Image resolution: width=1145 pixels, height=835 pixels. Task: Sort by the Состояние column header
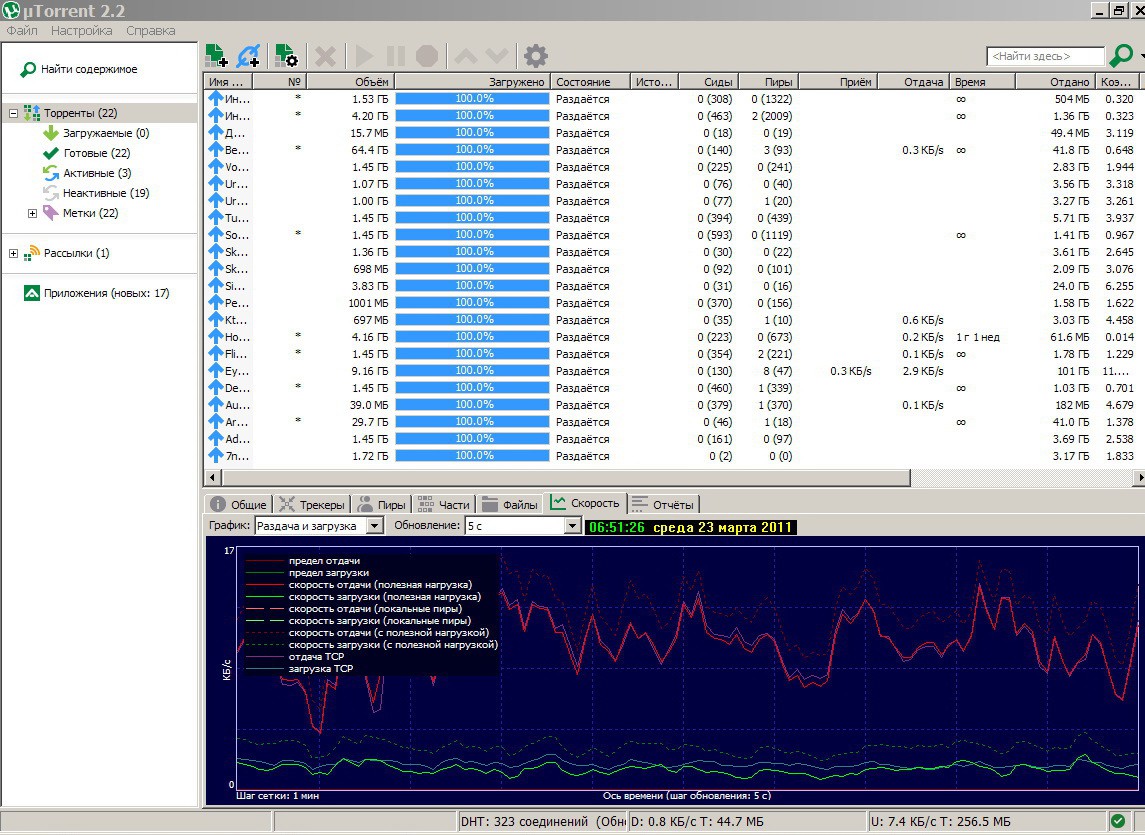[589, 82]
